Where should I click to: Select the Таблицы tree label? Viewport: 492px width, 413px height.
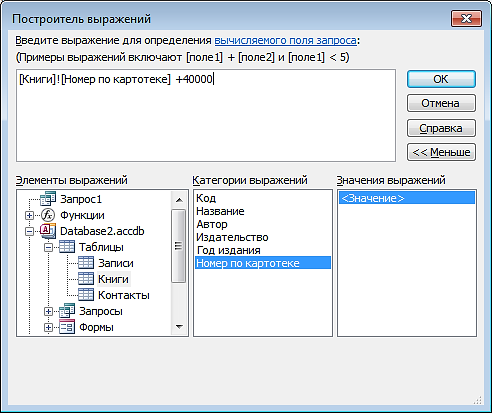pos(101,247)
